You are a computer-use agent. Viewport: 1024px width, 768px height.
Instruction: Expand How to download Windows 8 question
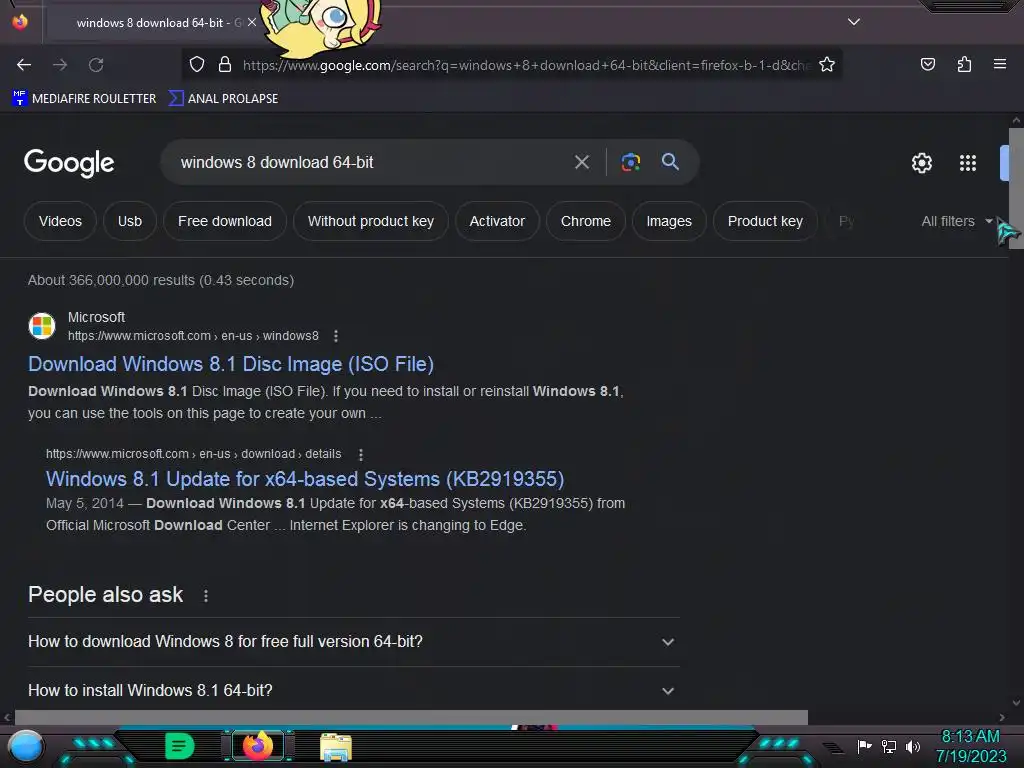pos(353,641)
